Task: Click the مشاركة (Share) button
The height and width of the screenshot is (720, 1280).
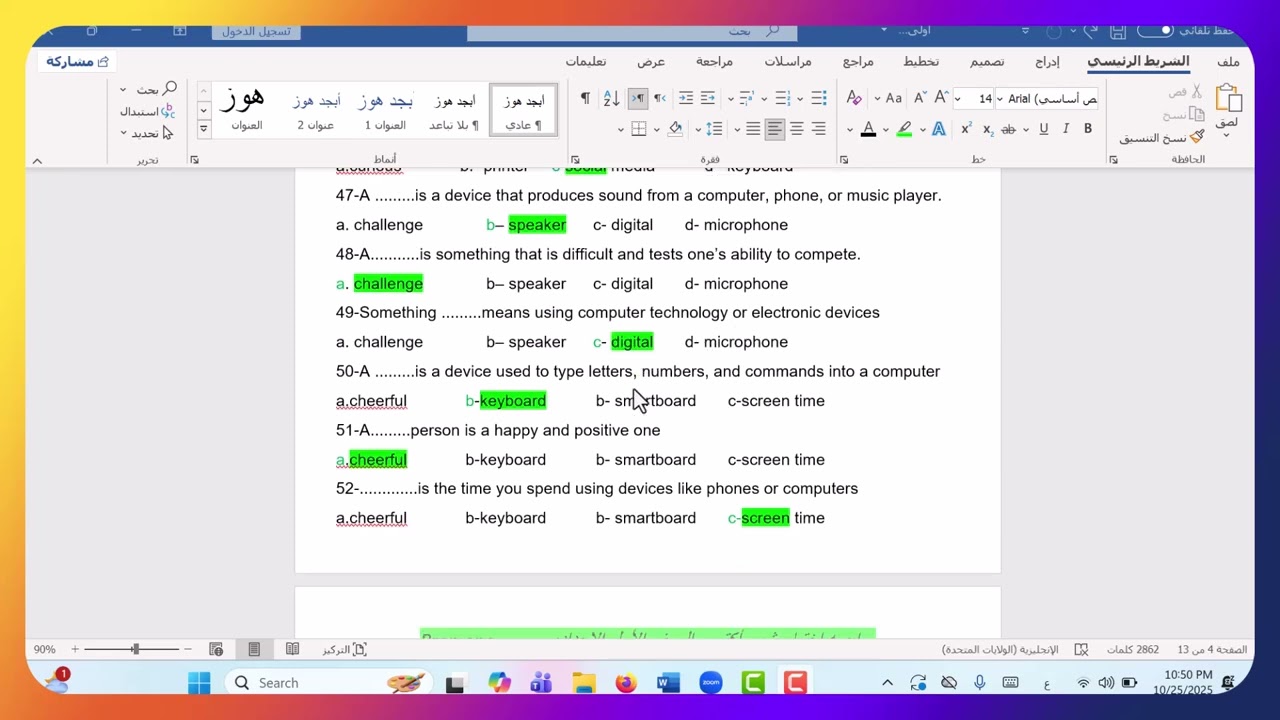Action: click(x=77, y=62)
